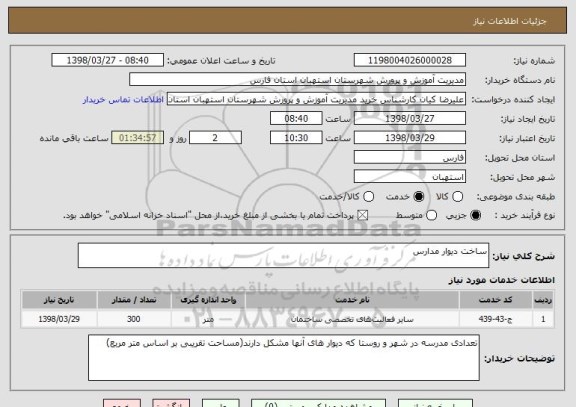Image resolution: width=576 pixels, height=407 pixels.
Task: Click the طبقه بندی موضوعی label
Action: pyautogui.click(x=516, y=197)
